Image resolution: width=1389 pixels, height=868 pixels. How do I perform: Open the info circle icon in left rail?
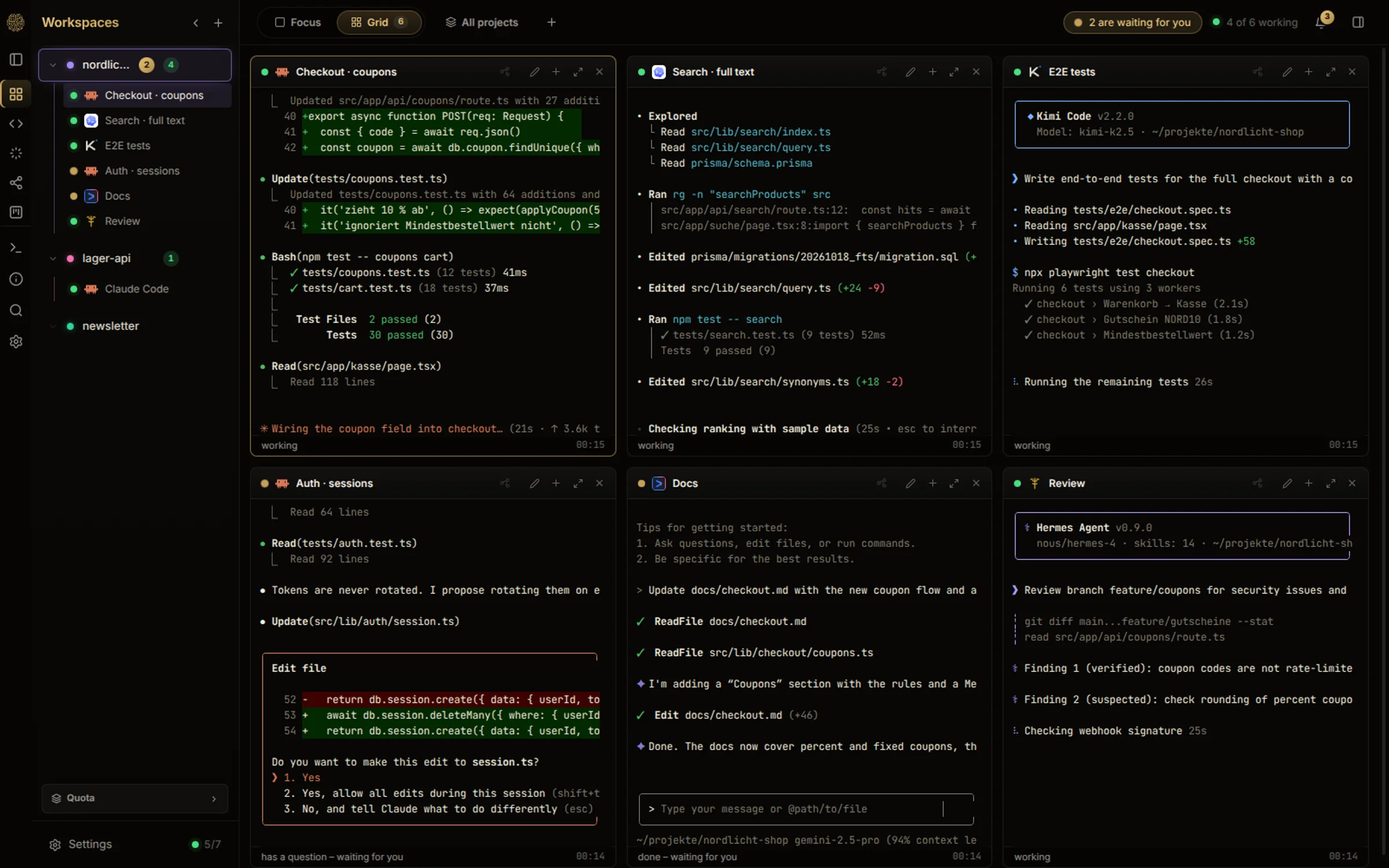coord(16,279)
